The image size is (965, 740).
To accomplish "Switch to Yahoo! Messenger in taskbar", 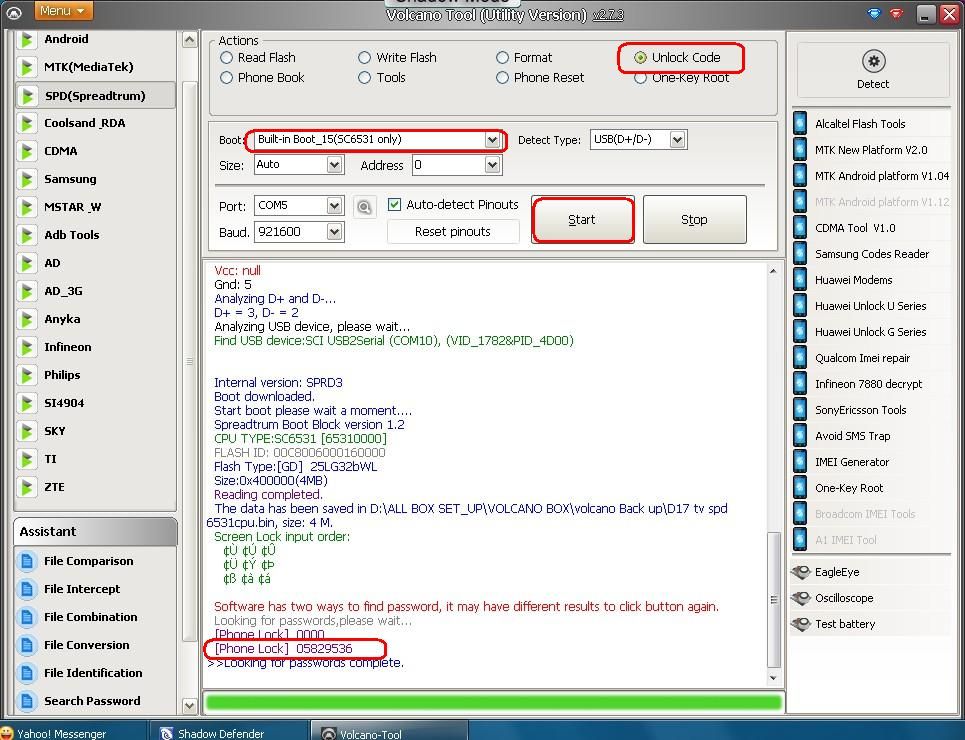I will coord(61,733).
